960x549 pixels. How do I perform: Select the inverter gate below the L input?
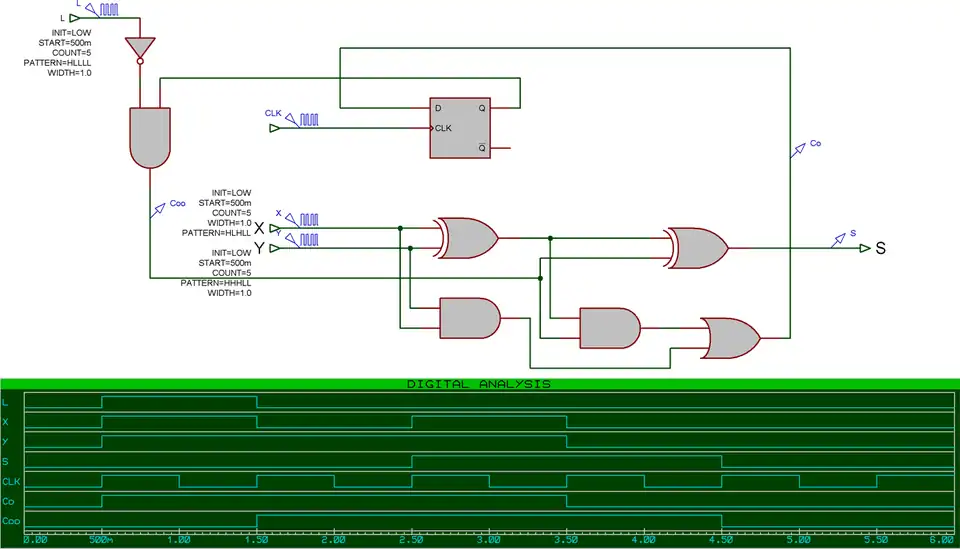point(140,48)
